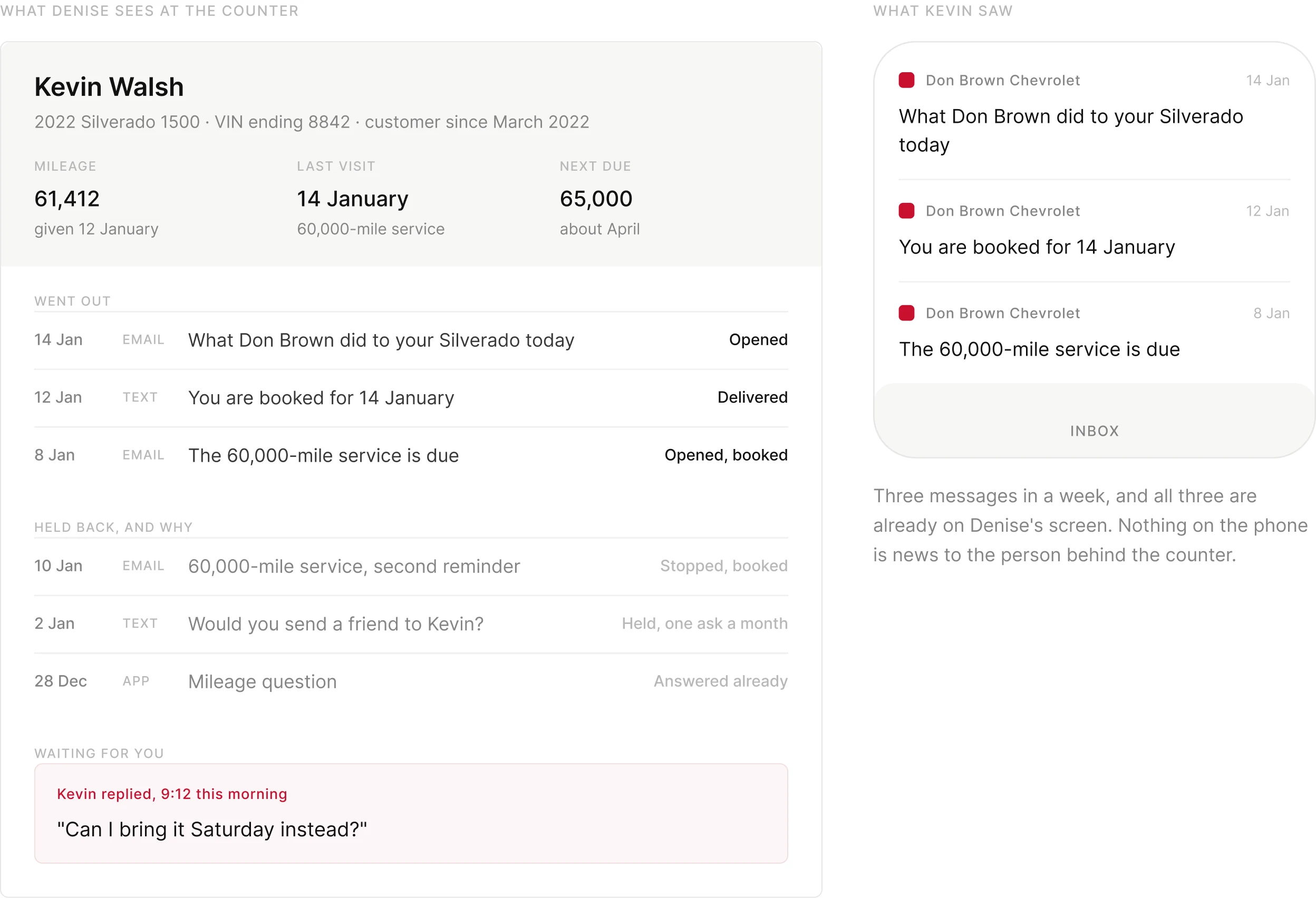Select the last visit date 14 January
Image resolution: width=1316 pixels, height=898 pixels.
click(352, 199)
